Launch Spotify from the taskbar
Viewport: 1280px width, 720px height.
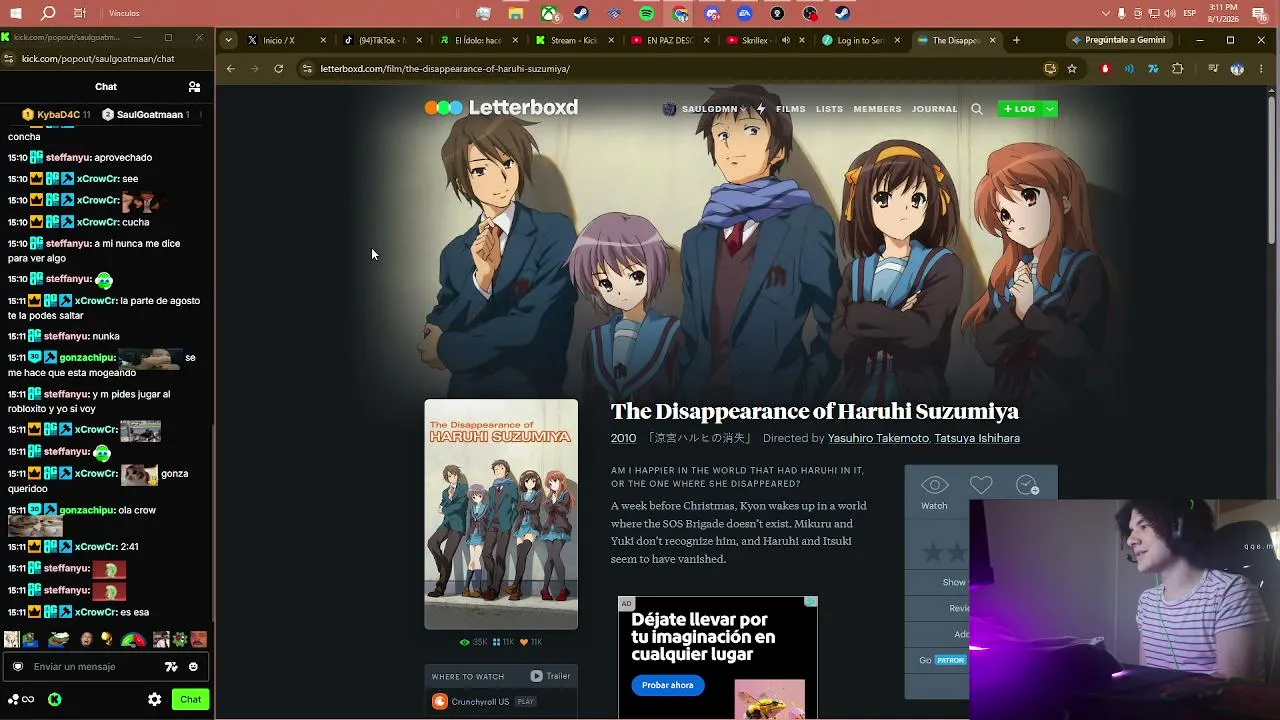646,14
